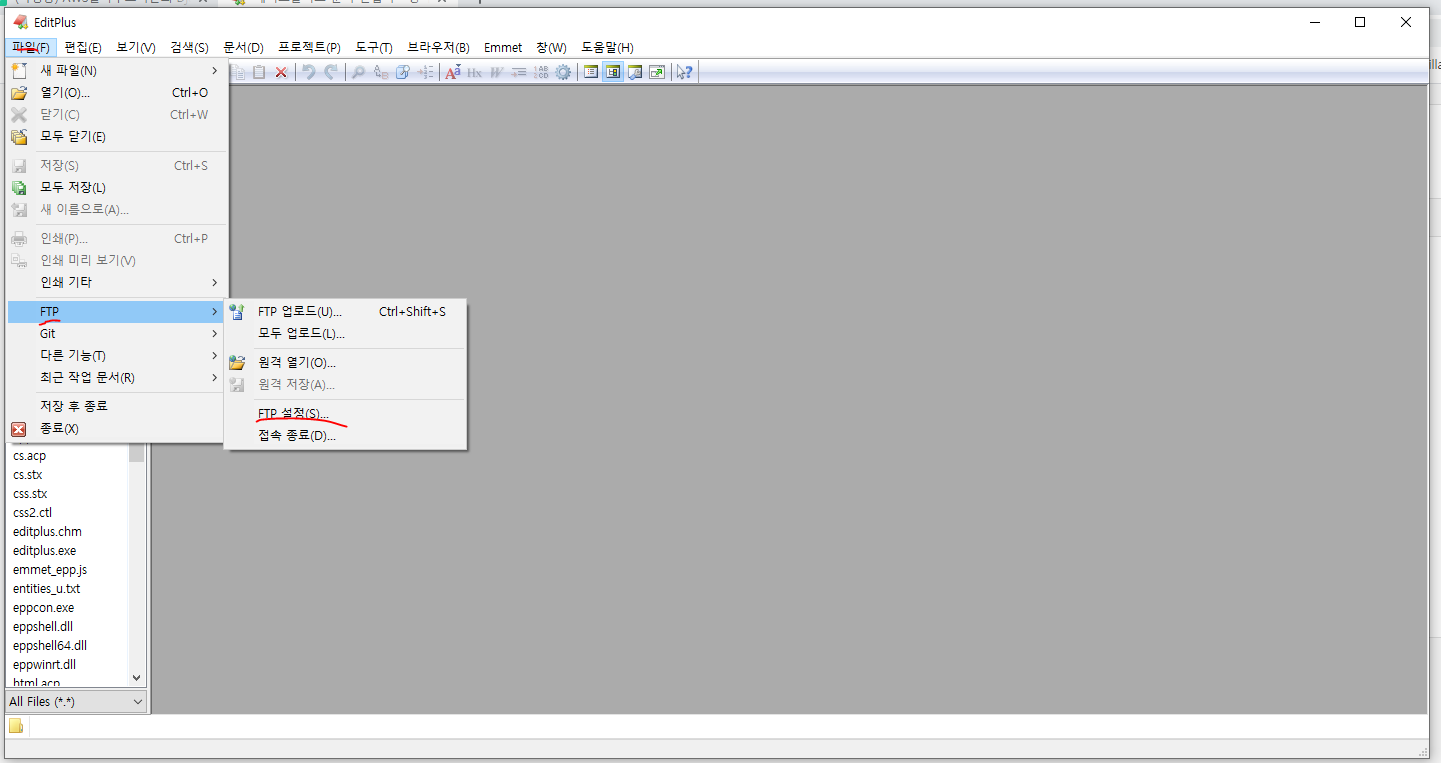Click the context Help pointer icon
Screen dimensions: 1441x763
pyautogui.click(x=684, y=72)
